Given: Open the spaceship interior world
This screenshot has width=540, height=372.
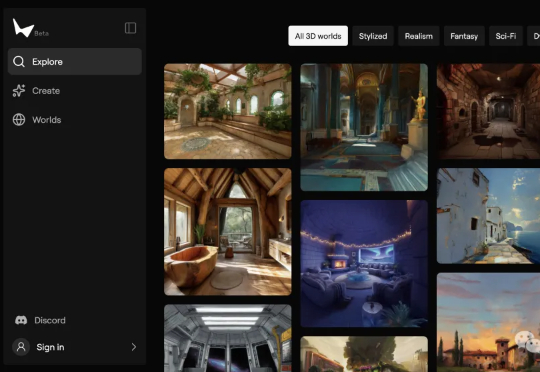Looking at the screenshot, I should click(228, 338).
